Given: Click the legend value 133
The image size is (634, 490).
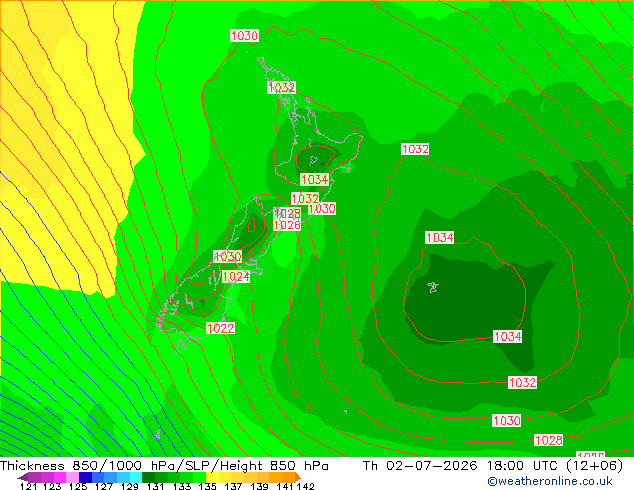Looking at the screenshot, I should 182,486.
